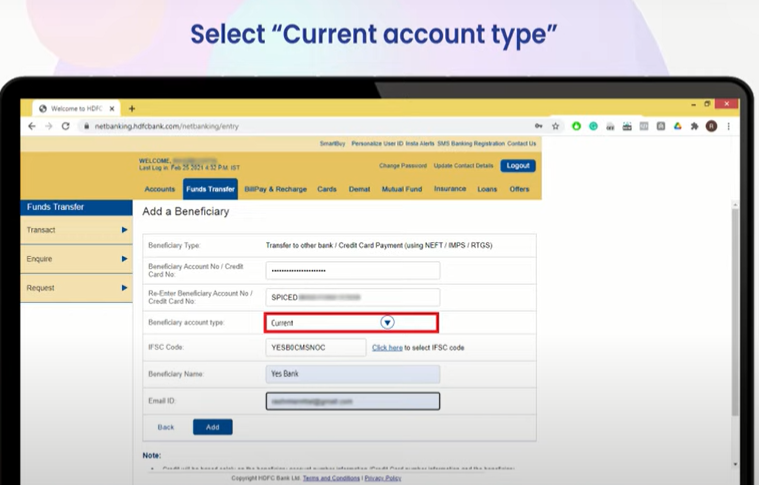Image resolution: width=759 pixels, height=485 pixels.
Task: Click the green flame extension icon
Action: pyautogui.click(x=576, y=126)
